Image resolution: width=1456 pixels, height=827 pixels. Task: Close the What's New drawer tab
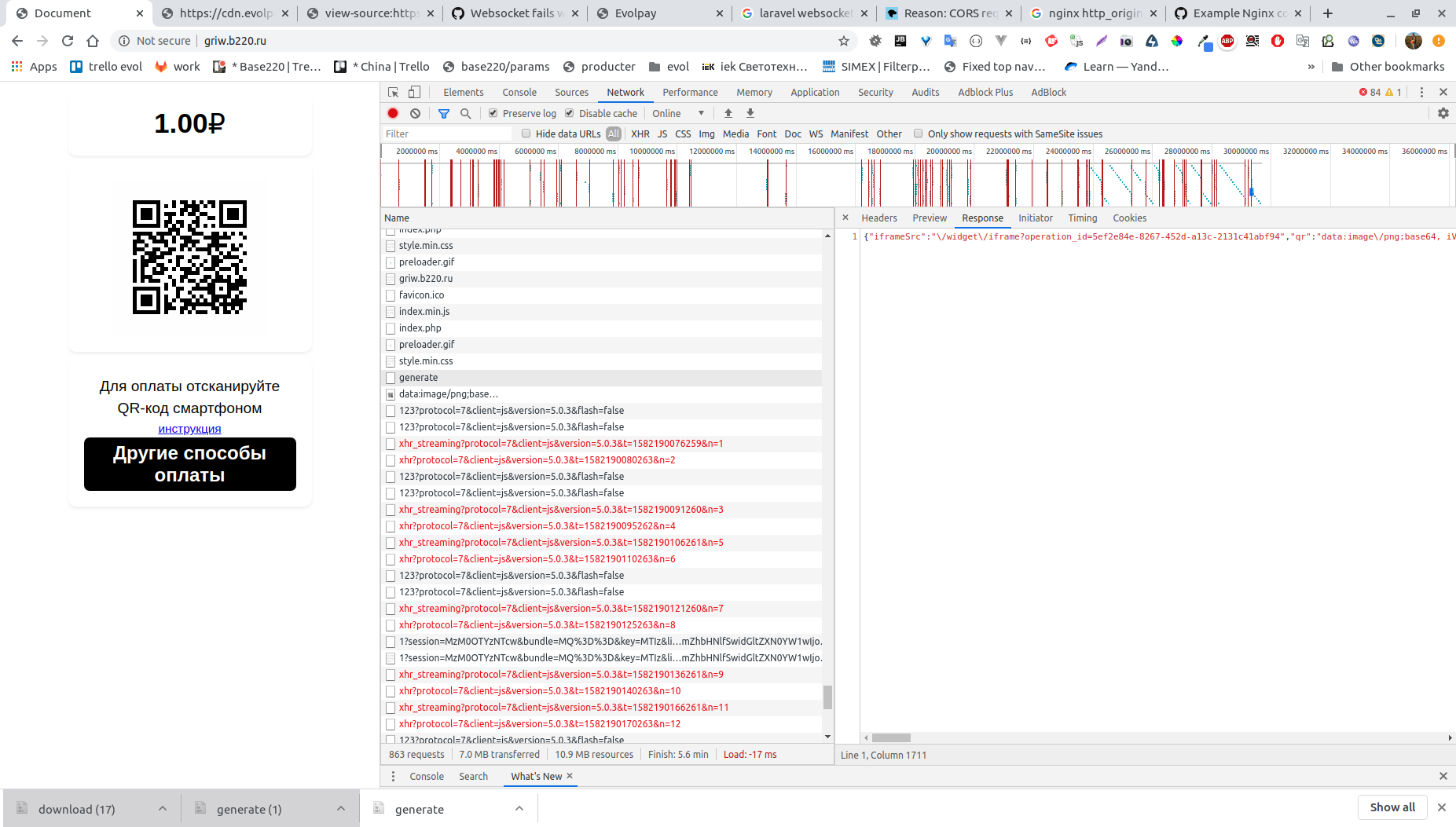(x=570, y=776)
